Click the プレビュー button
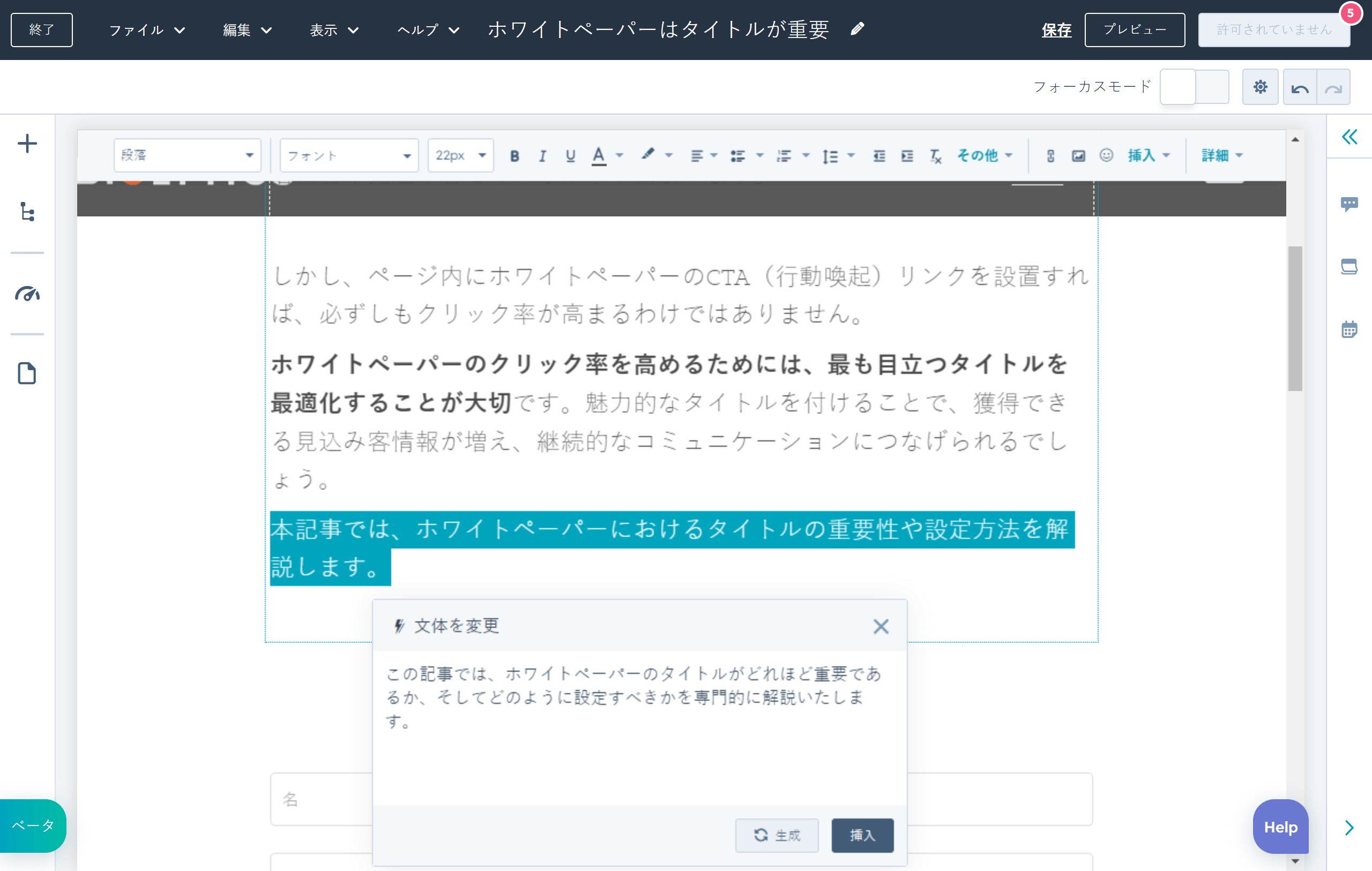 1135,29
